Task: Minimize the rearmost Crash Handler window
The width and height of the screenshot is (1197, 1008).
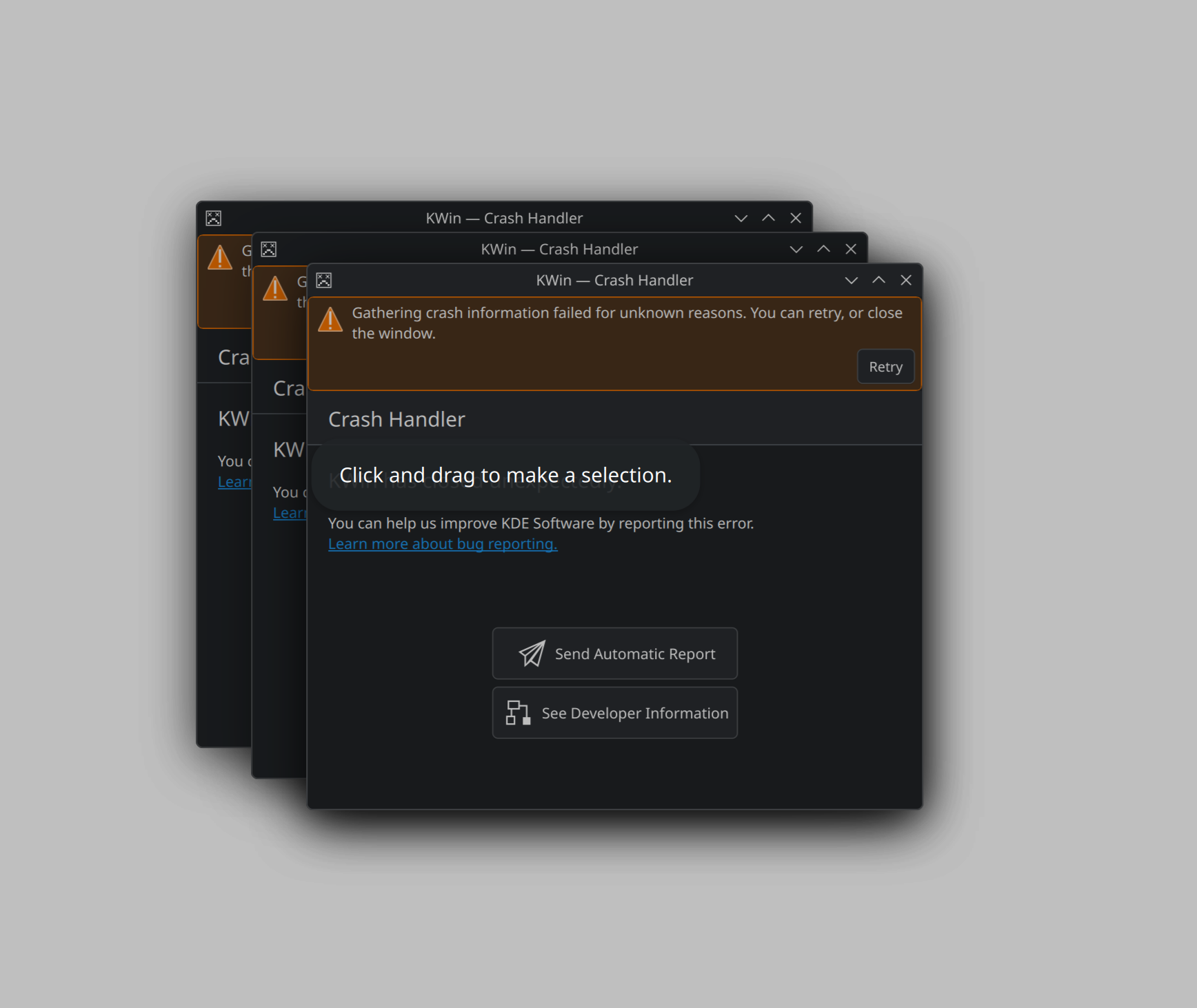Action: (741, 219)
